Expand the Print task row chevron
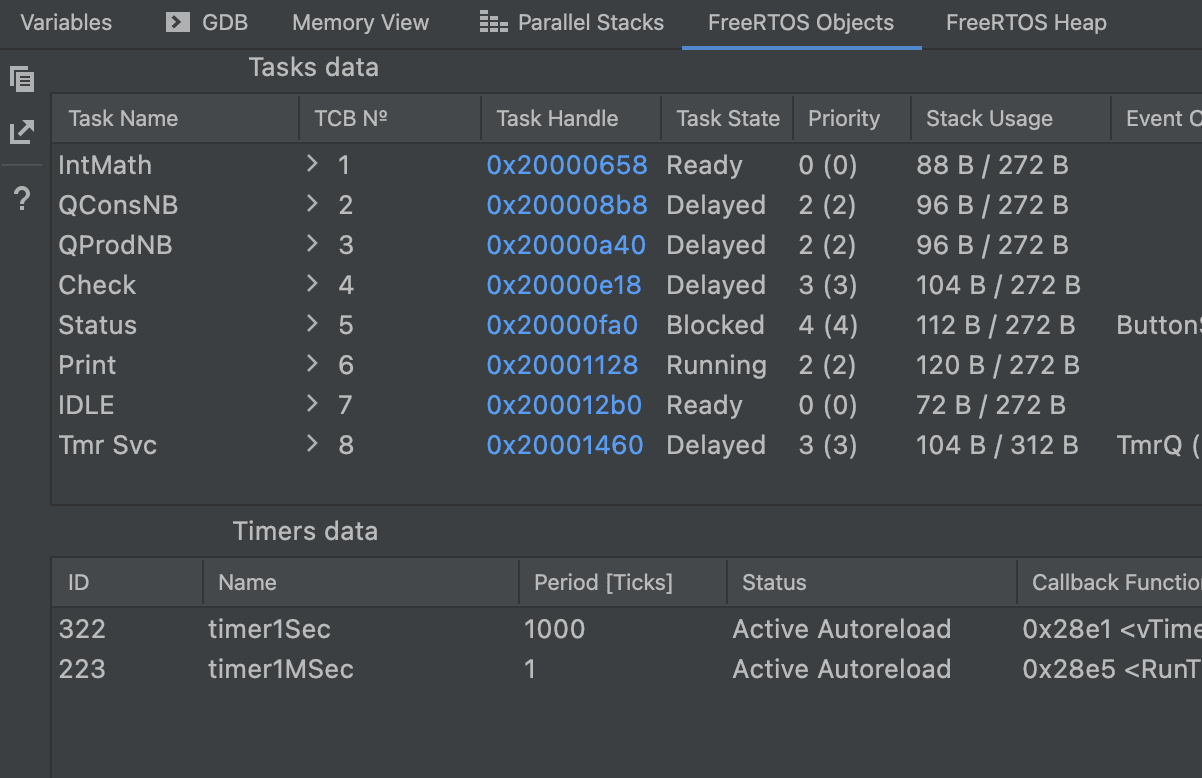The width and height of the screenshot is (1202, 778). [x=313, y=364]
